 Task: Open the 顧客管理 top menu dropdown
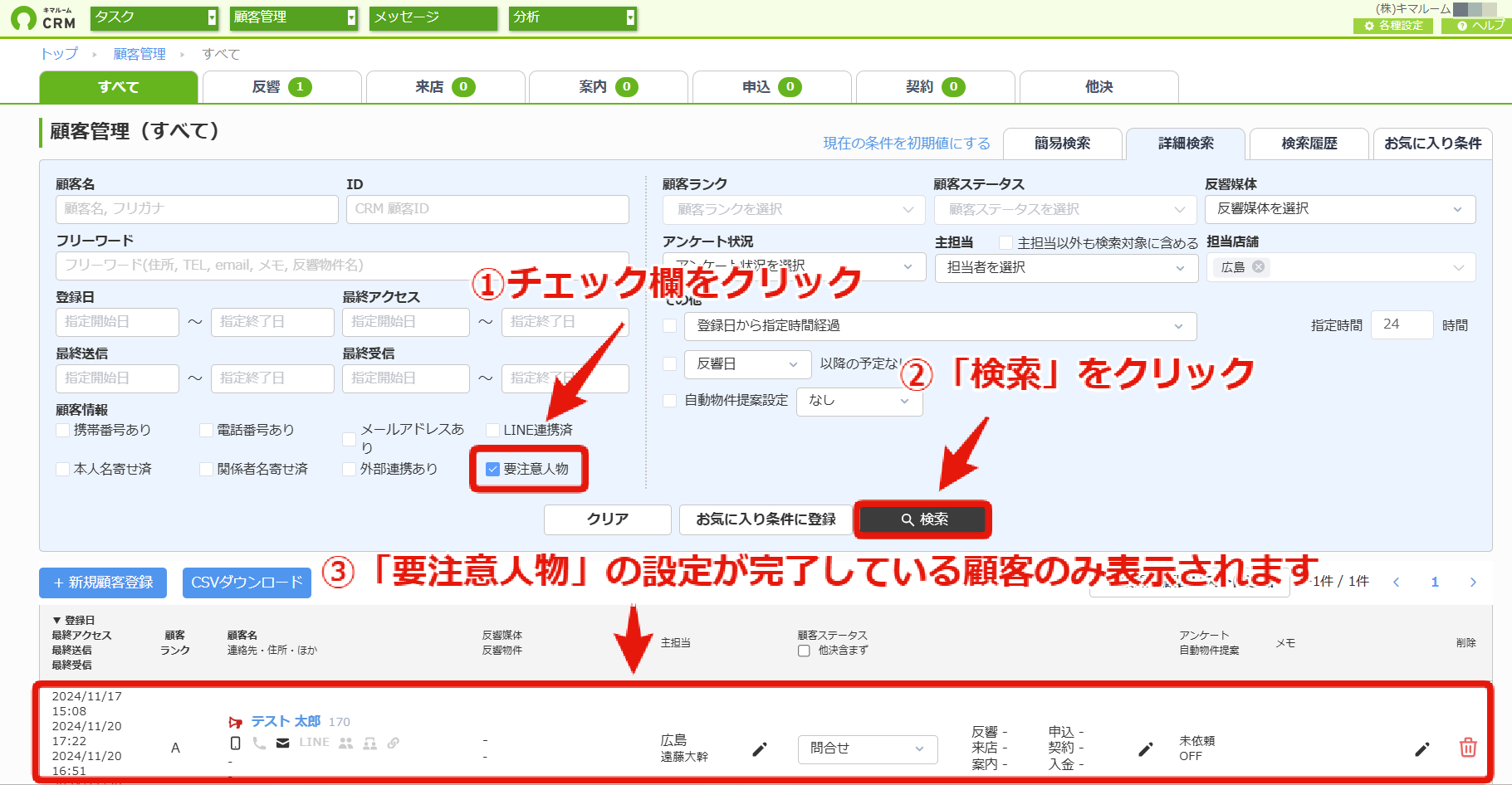[295, 17]
